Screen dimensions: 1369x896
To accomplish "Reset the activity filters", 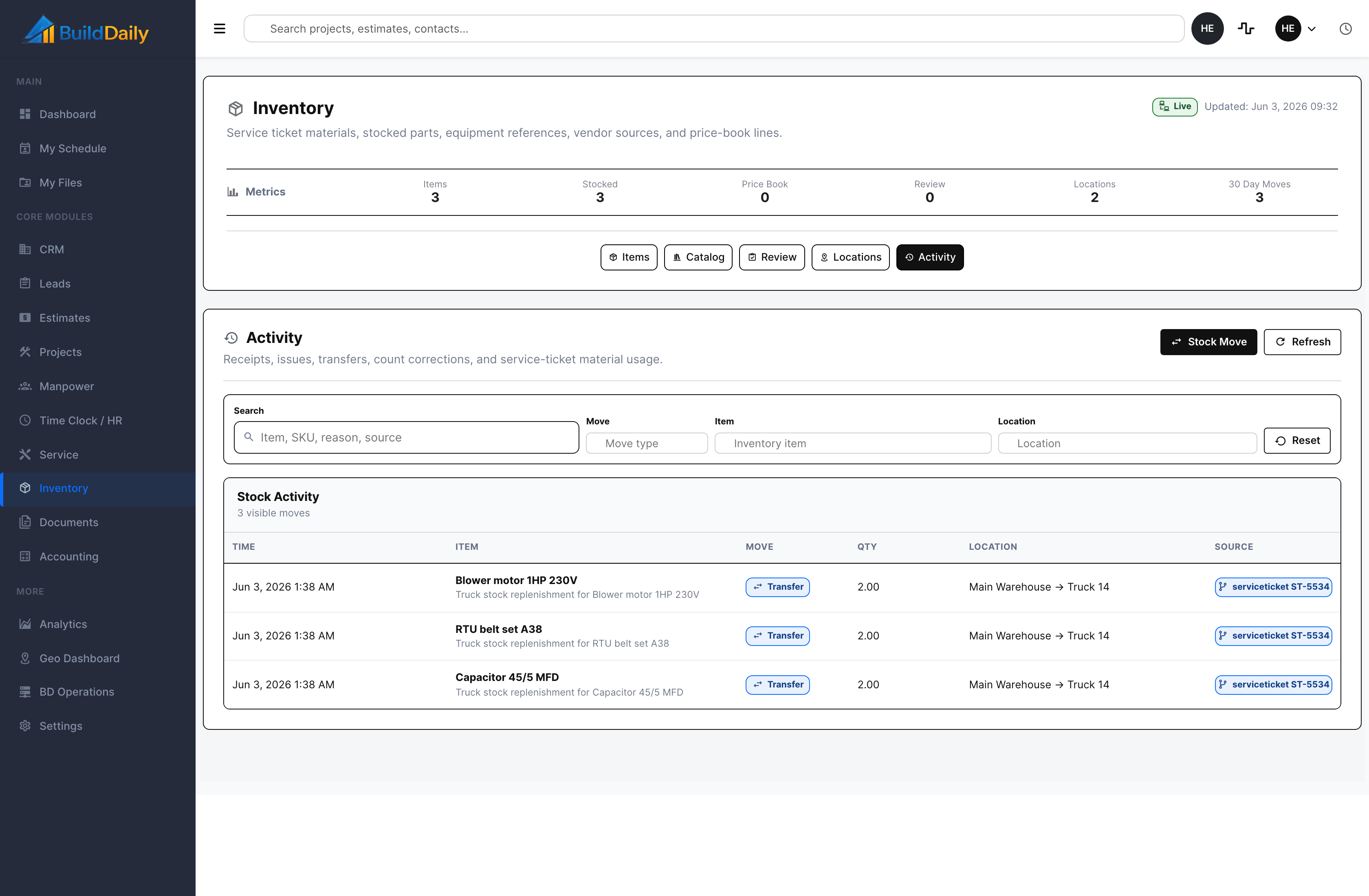I will (x=1296, y=441).
